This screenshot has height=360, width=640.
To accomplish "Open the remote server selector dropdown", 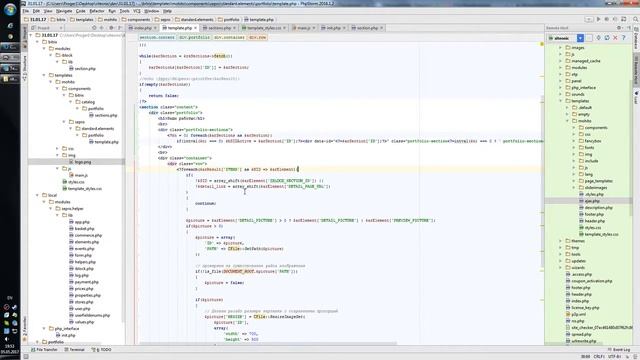I will coord(580,38).
